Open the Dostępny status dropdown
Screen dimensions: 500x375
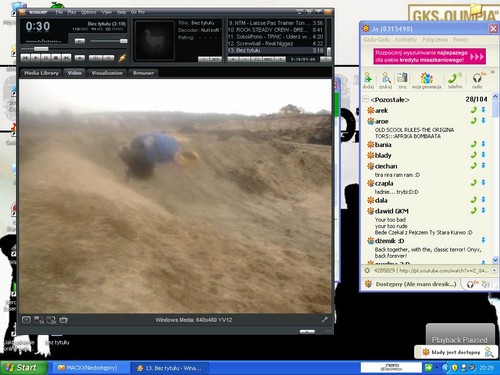(x=412, y=284)
